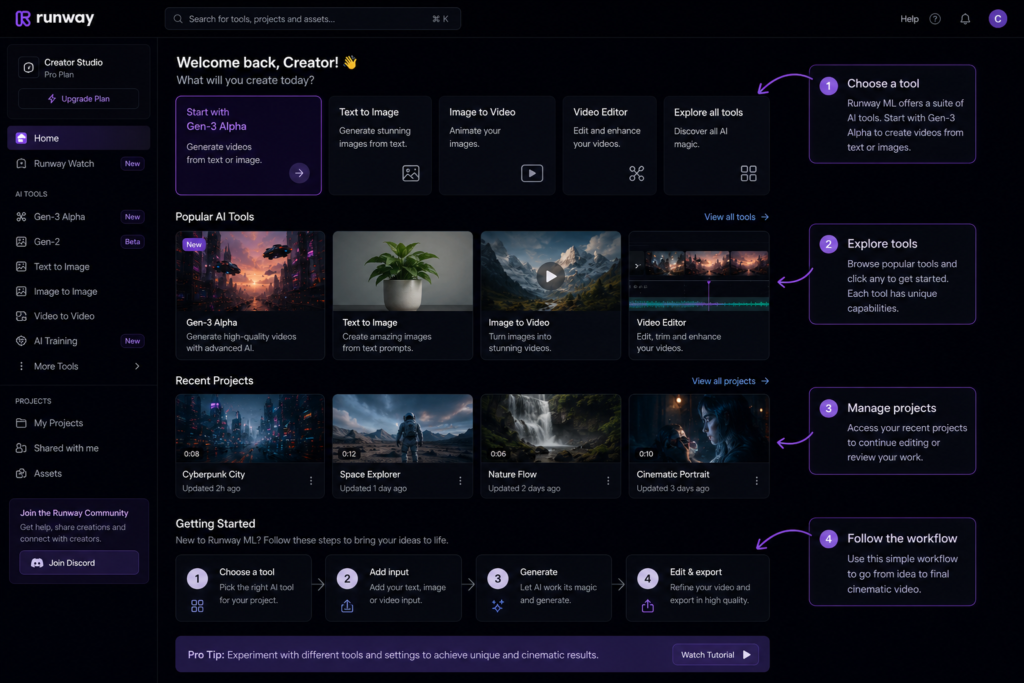
Task: Click the Join the Runway Community heading
Action: (74, 513)
